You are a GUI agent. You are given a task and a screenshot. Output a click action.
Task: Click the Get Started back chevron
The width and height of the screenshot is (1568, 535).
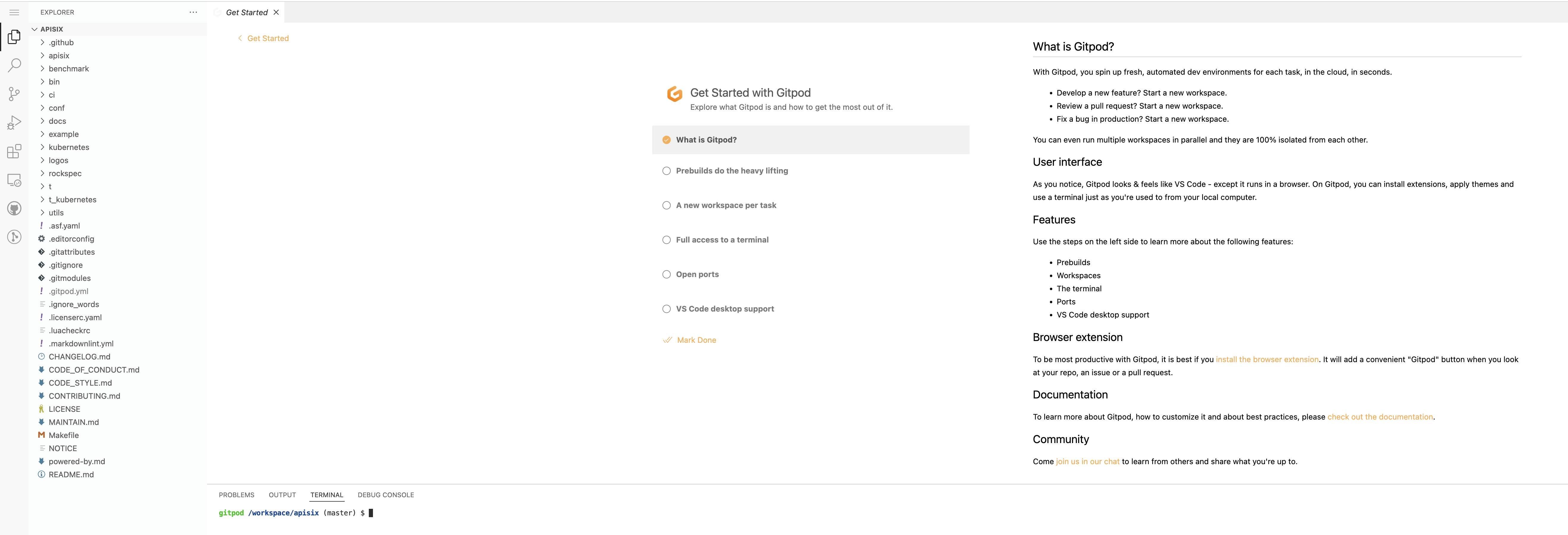point(240,38)
